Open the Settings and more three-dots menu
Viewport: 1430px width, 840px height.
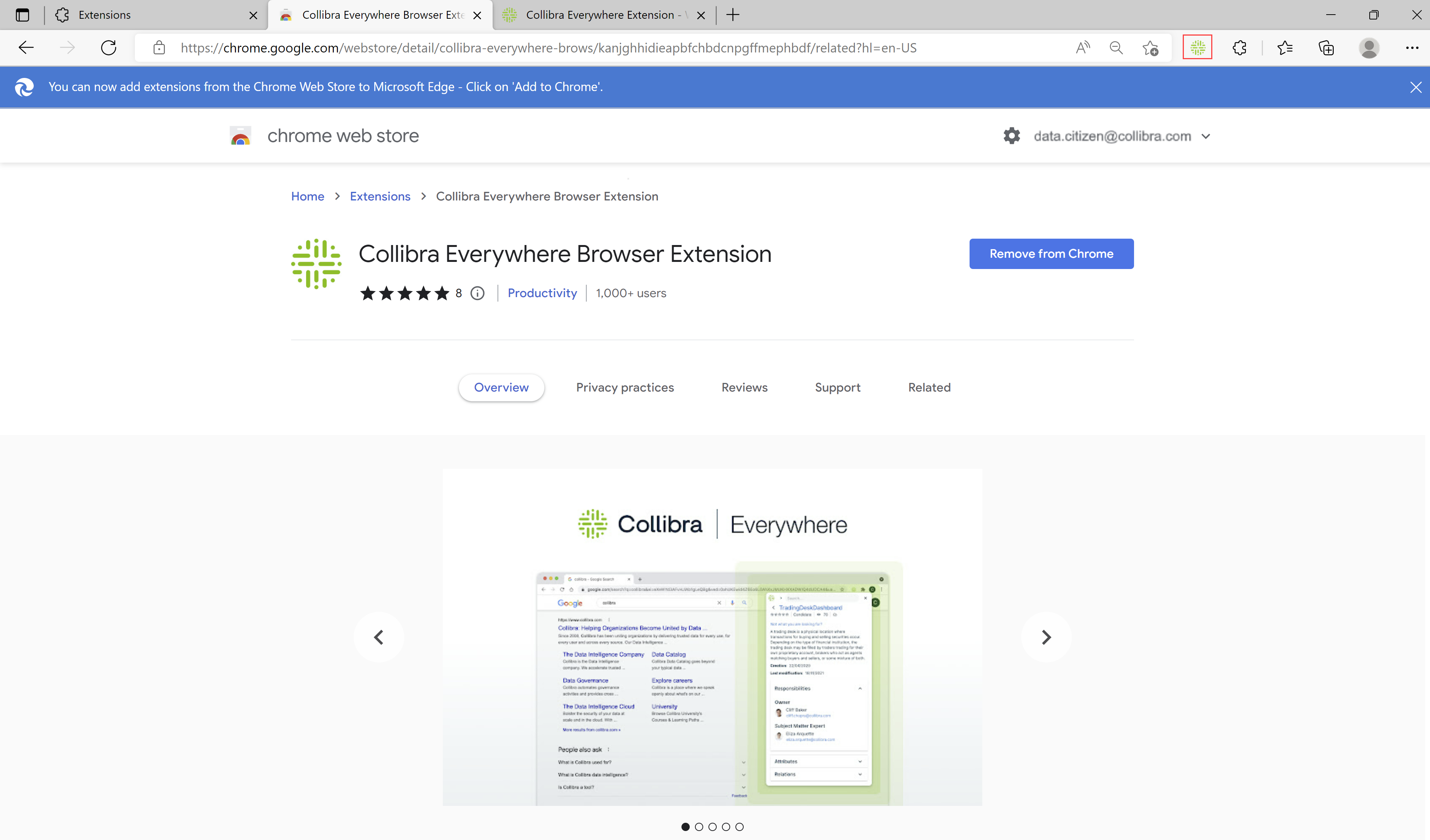(1412, 48)
